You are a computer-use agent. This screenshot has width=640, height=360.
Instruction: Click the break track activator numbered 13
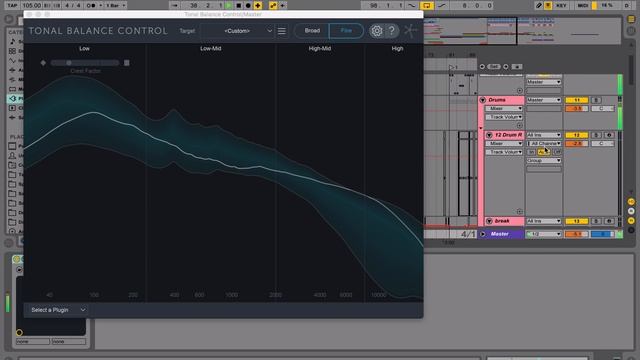576,221
